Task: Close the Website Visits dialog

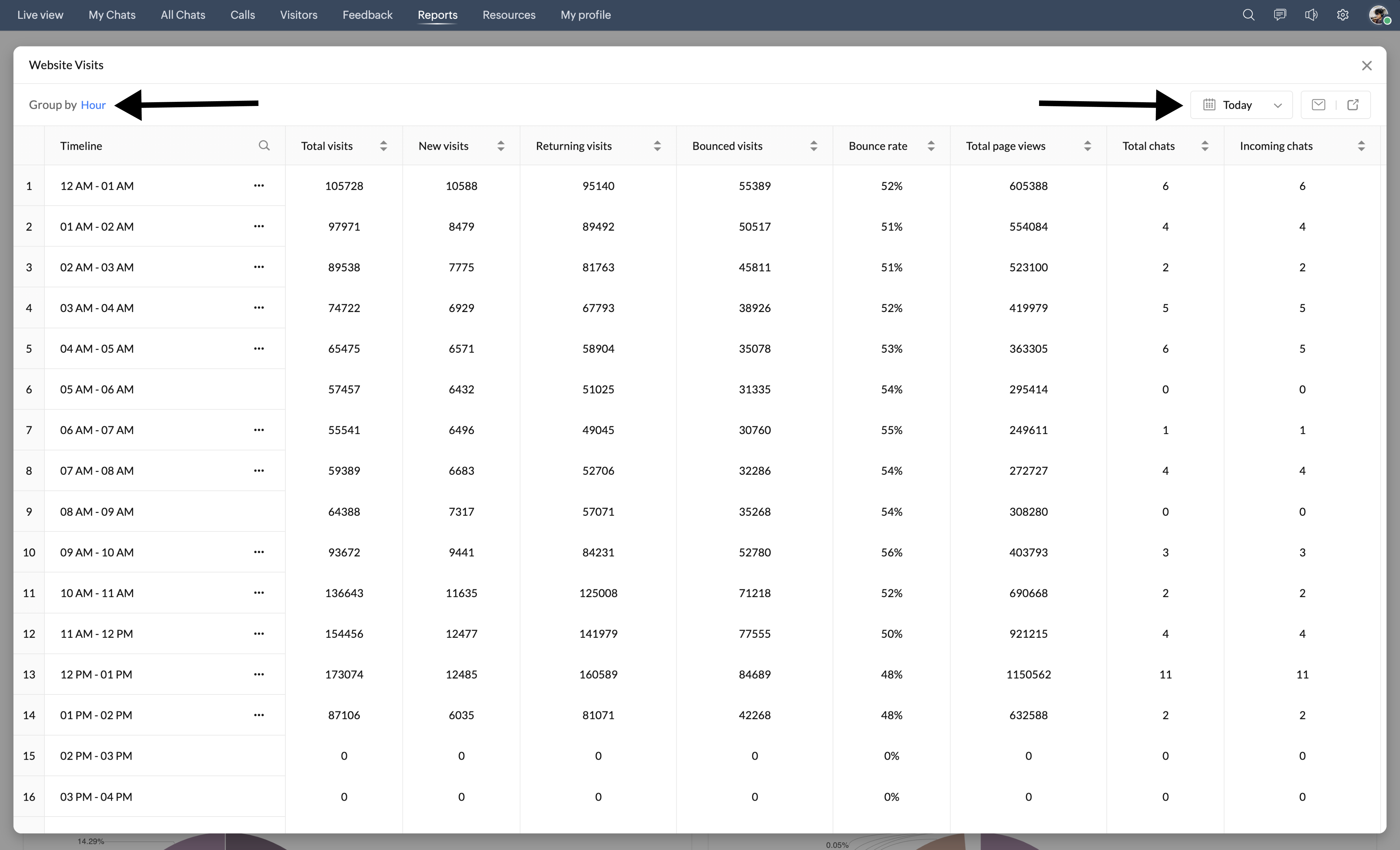Action: [1367, 66]
